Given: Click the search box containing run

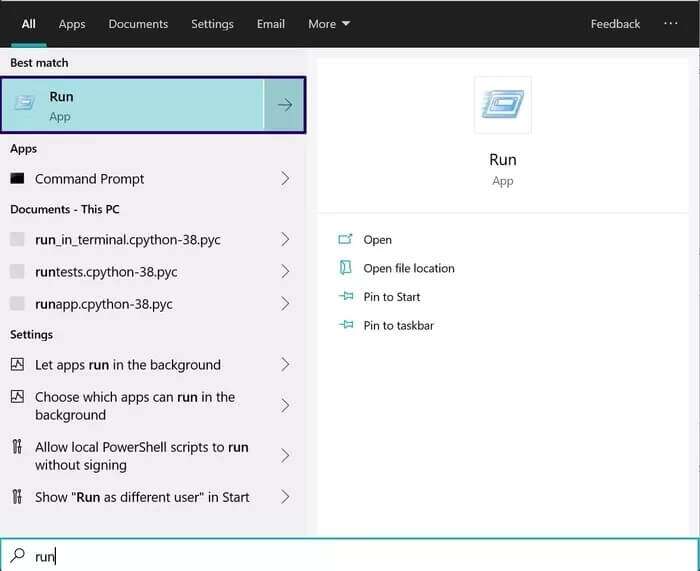Looking at the screenshot, I should (350, 555).
